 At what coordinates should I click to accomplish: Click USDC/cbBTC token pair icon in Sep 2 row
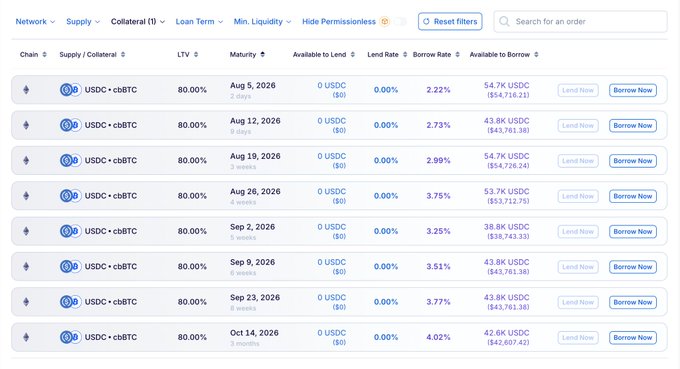point(70,231)
